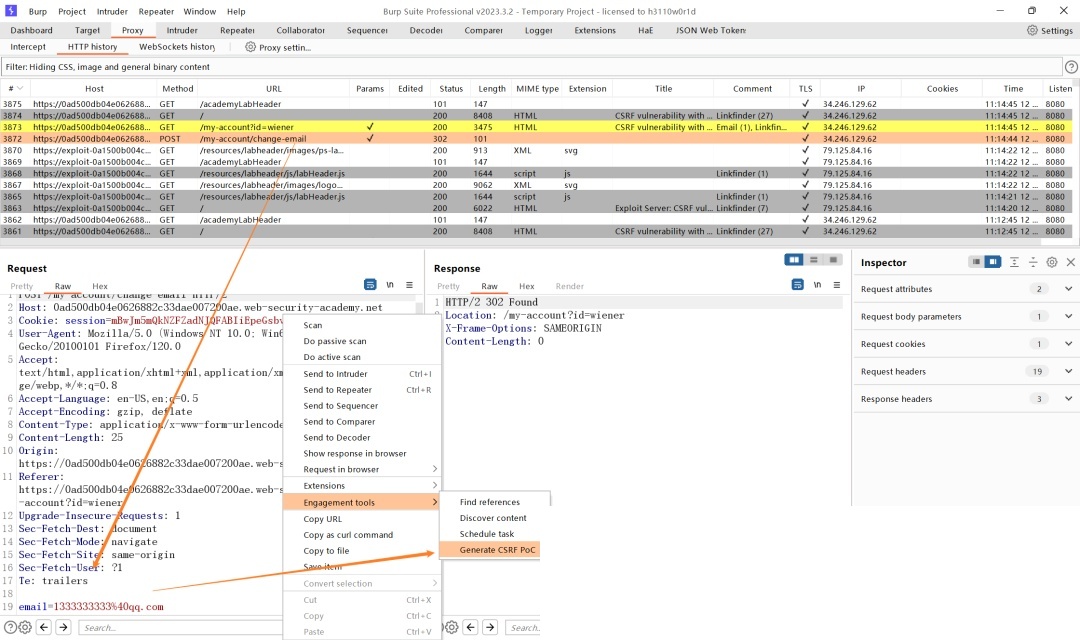Toggle word wrap in Request panel
1080x640 pixels.
tap(370, 285)
